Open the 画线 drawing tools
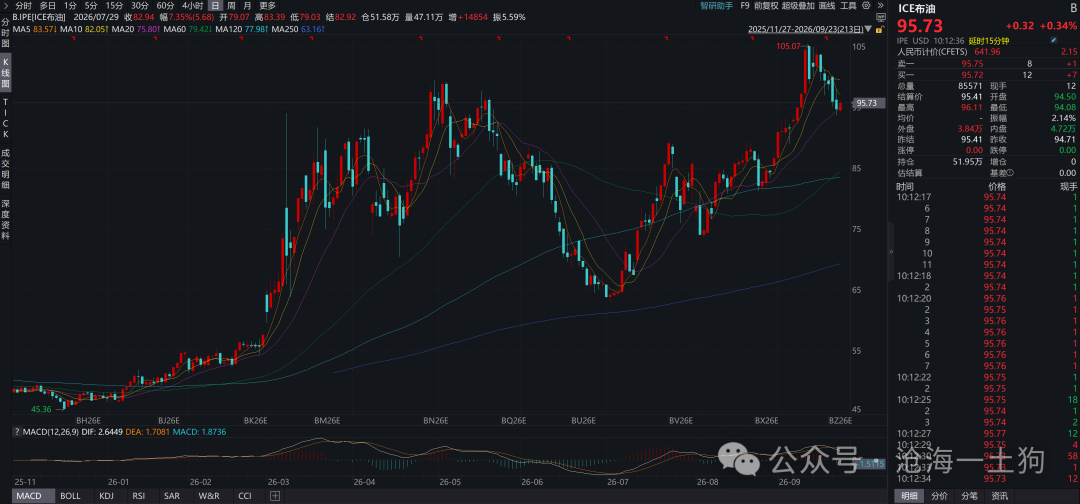 [x=827, y=5]
